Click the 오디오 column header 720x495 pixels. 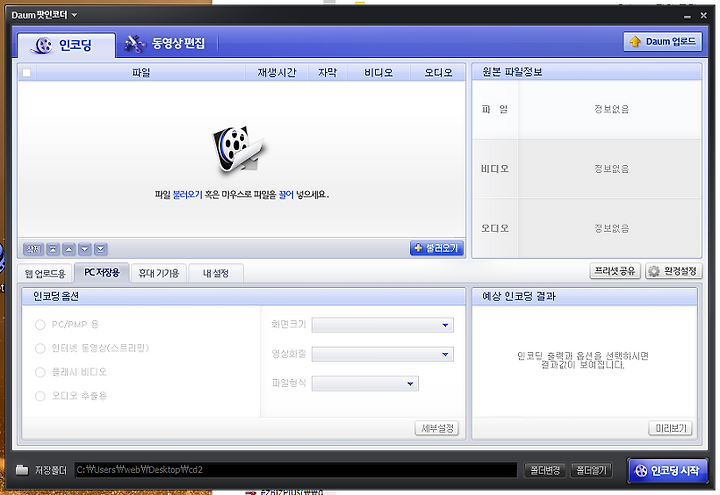tap(438, 73)
